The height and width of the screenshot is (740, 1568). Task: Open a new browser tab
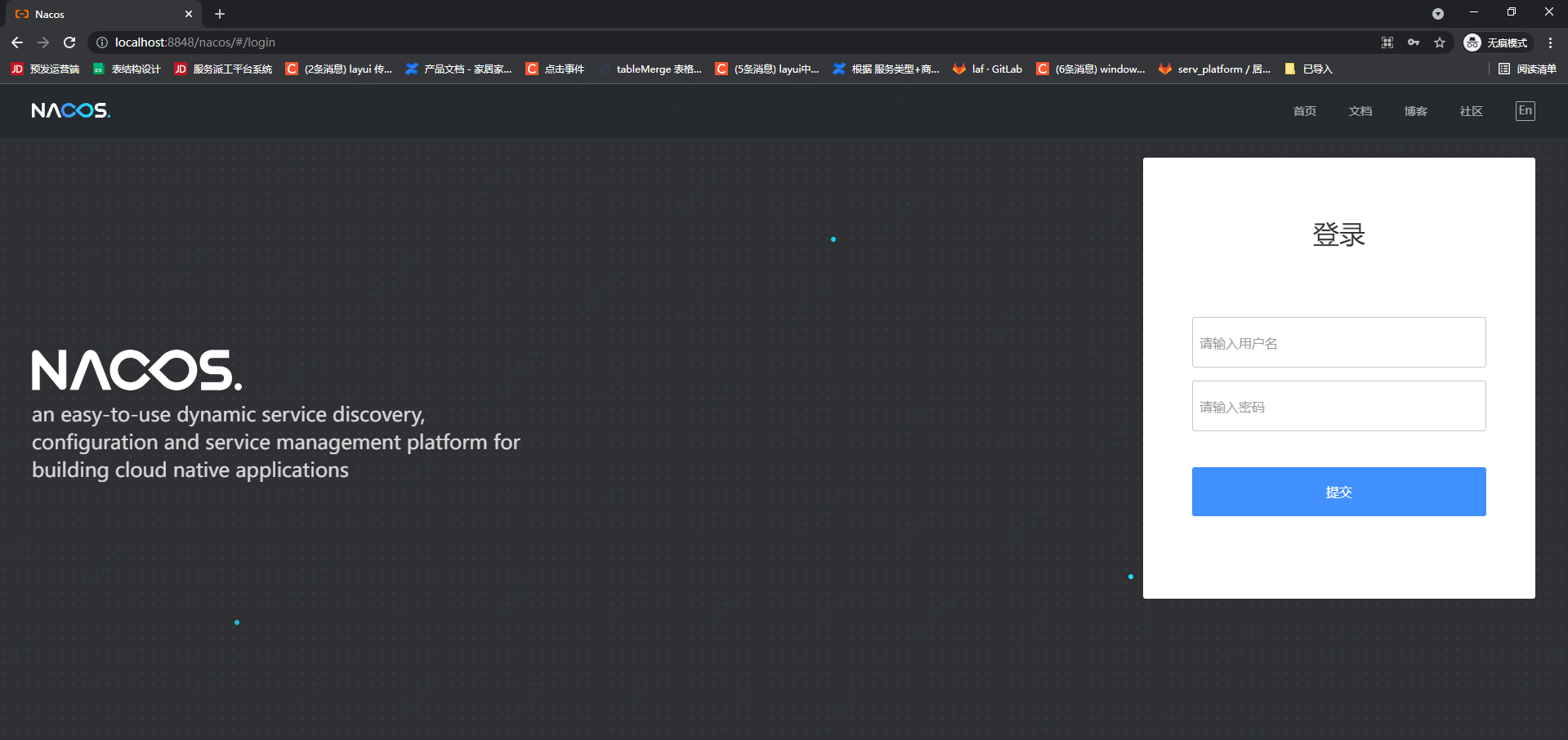coord(220,14)
